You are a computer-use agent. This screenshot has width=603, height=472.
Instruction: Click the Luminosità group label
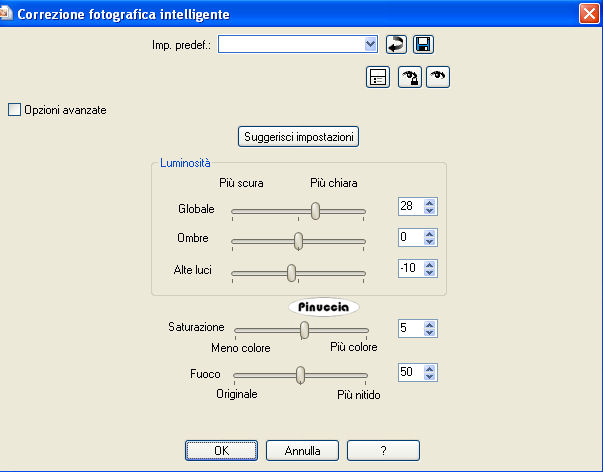pyautogui.click(x=185, y=163)
